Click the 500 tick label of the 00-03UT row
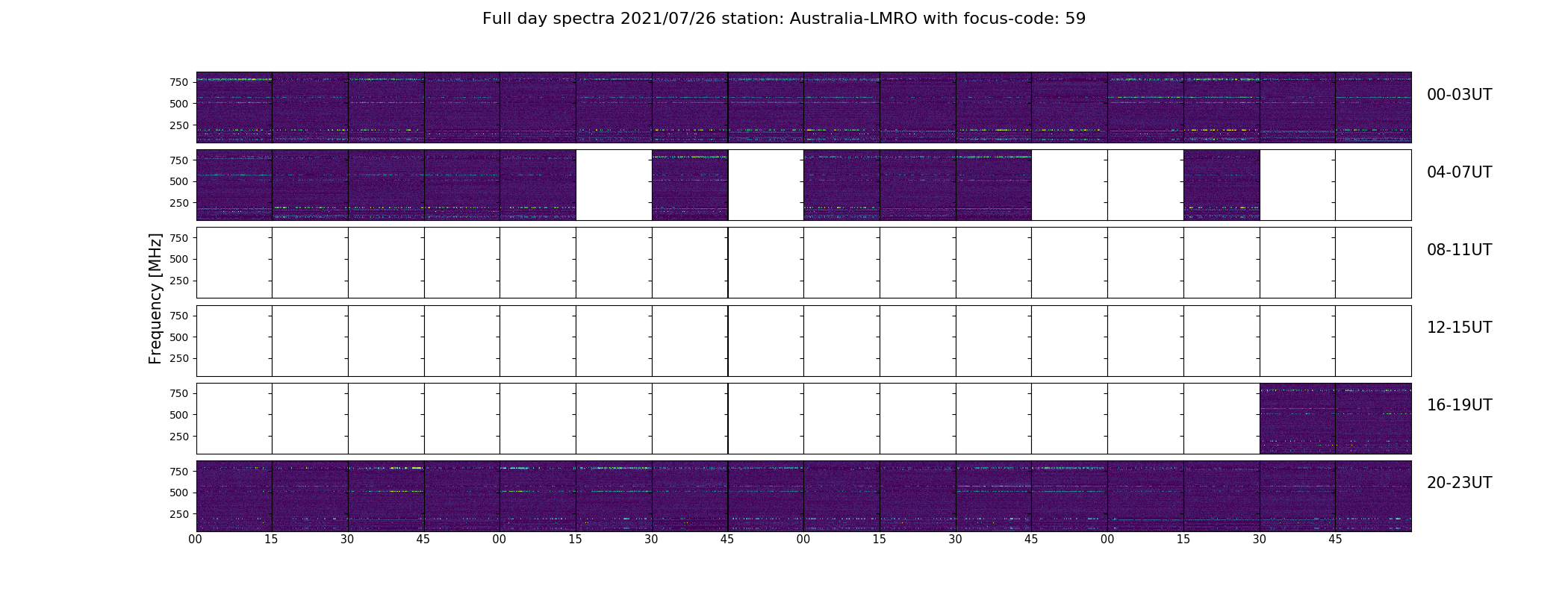Screen dimensions: 1568x597 click(x=178, y=104)
